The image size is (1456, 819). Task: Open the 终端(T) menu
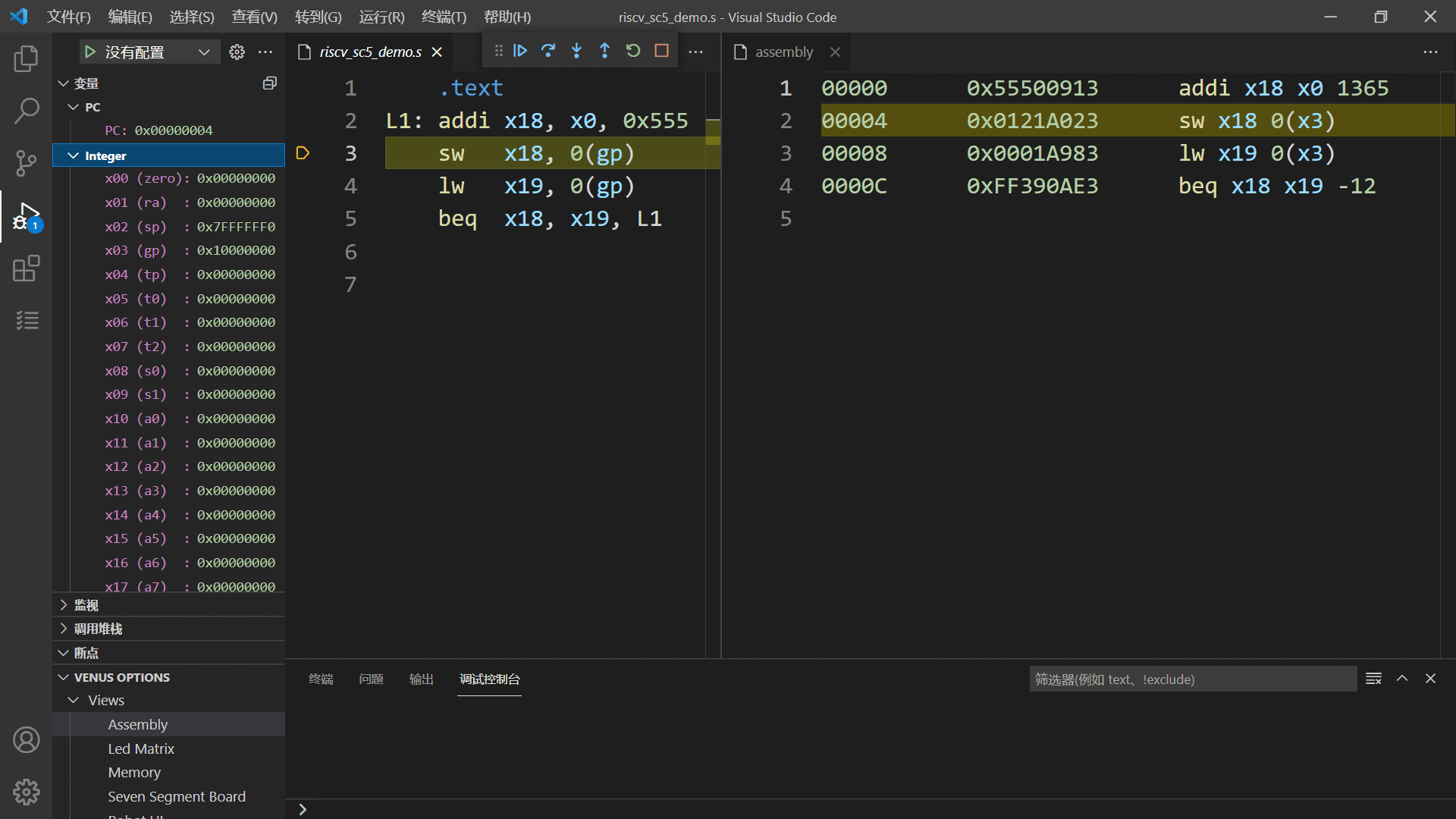[444, 17]
